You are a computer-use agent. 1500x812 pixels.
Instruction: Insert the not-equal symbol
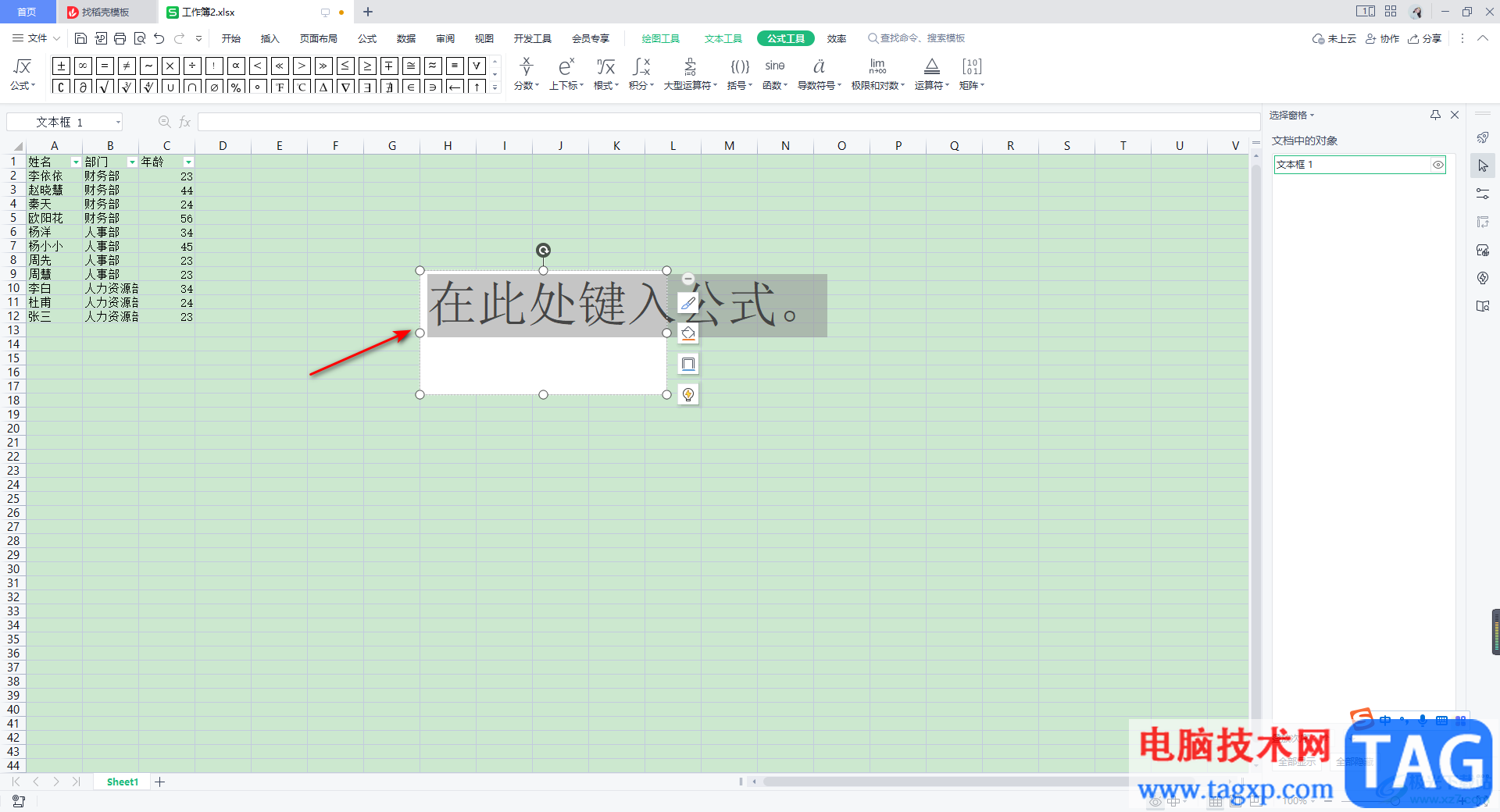(127, 66)
